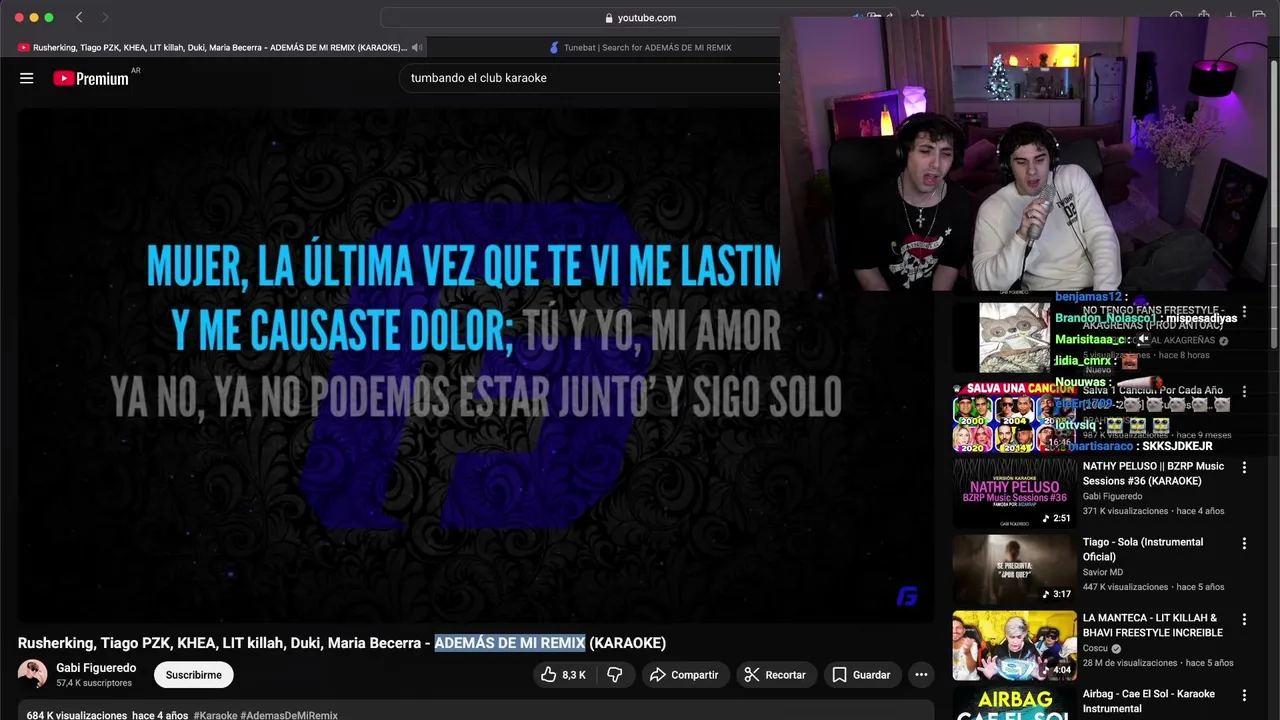This screenshot has width=1280, height=720.
Task: Click the Compartir share arrow button
Action: coord(684,675)
